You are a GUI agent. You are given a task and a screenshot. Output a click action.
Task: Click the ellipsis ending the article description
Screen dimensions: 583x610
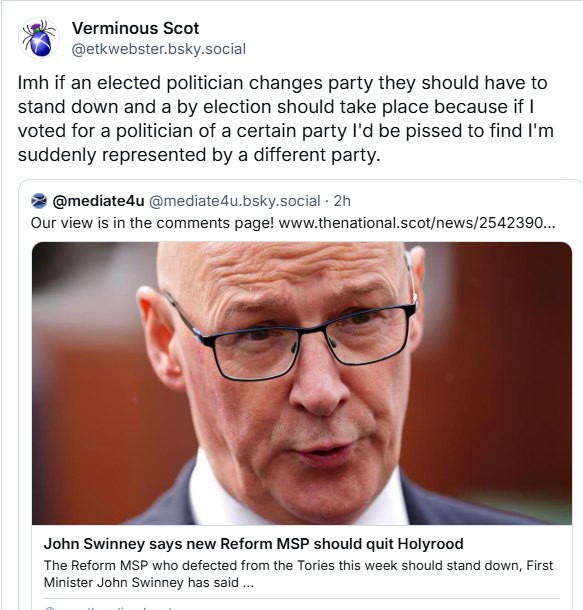248,583
